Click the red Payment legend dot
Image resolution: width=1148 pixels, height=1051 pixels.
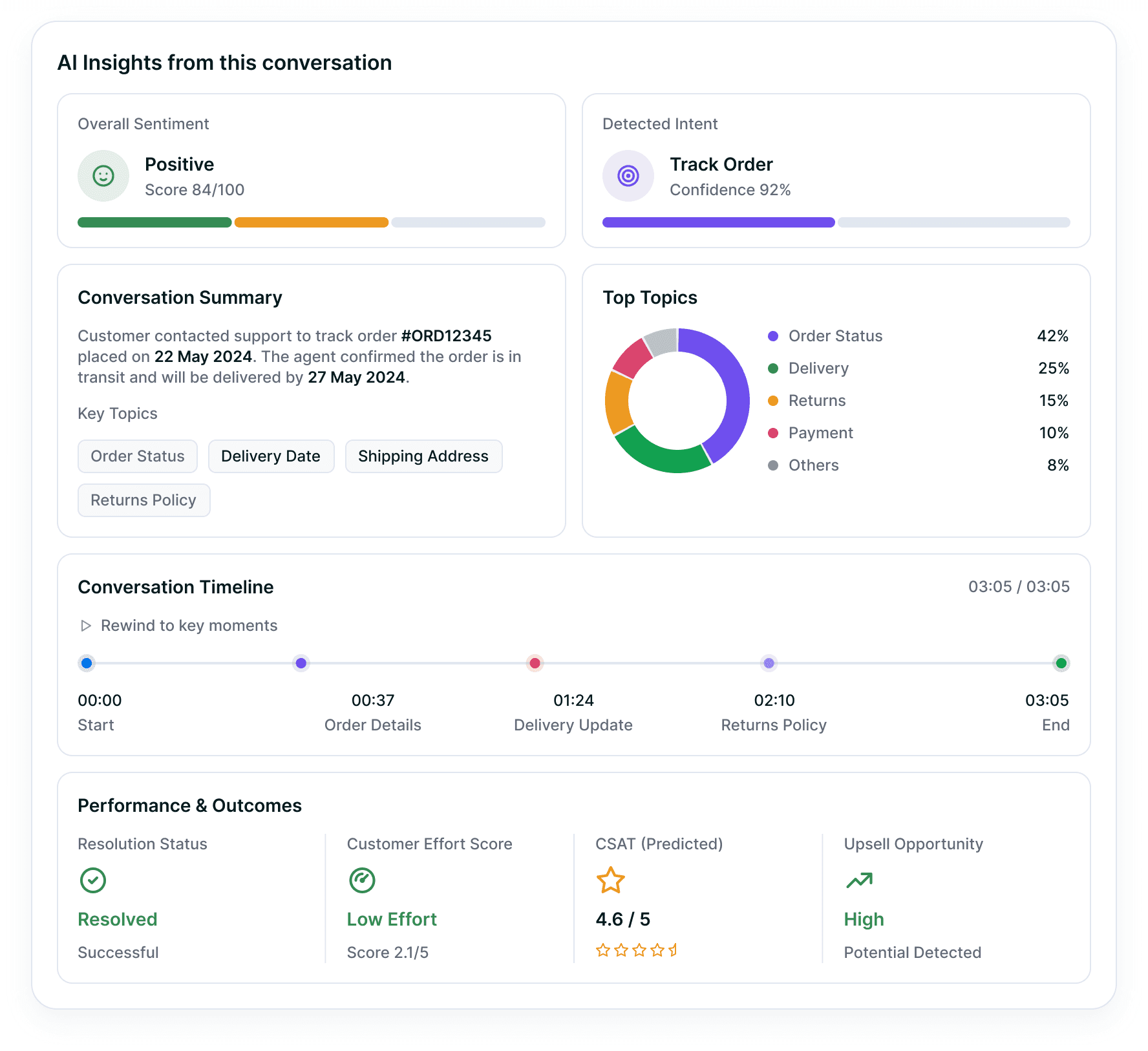[x=773, y=433]
